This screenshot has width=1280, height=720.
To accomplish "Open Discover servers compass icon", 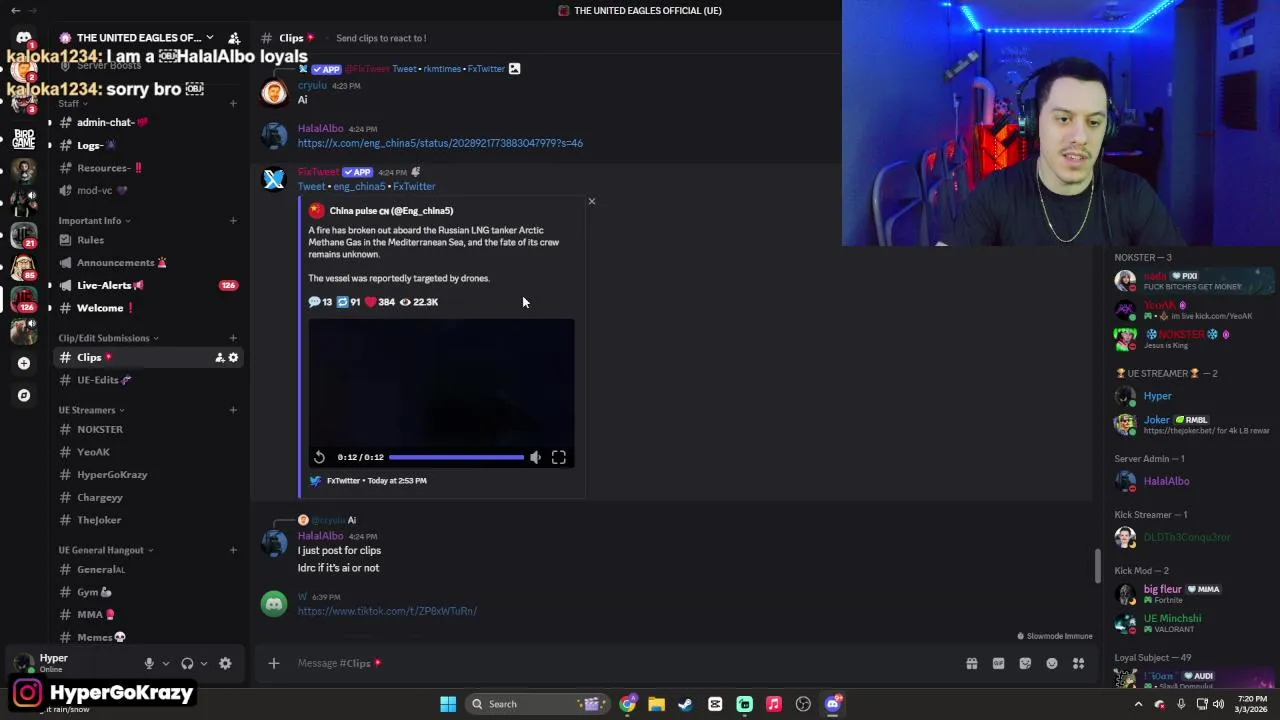I will 24,395.
